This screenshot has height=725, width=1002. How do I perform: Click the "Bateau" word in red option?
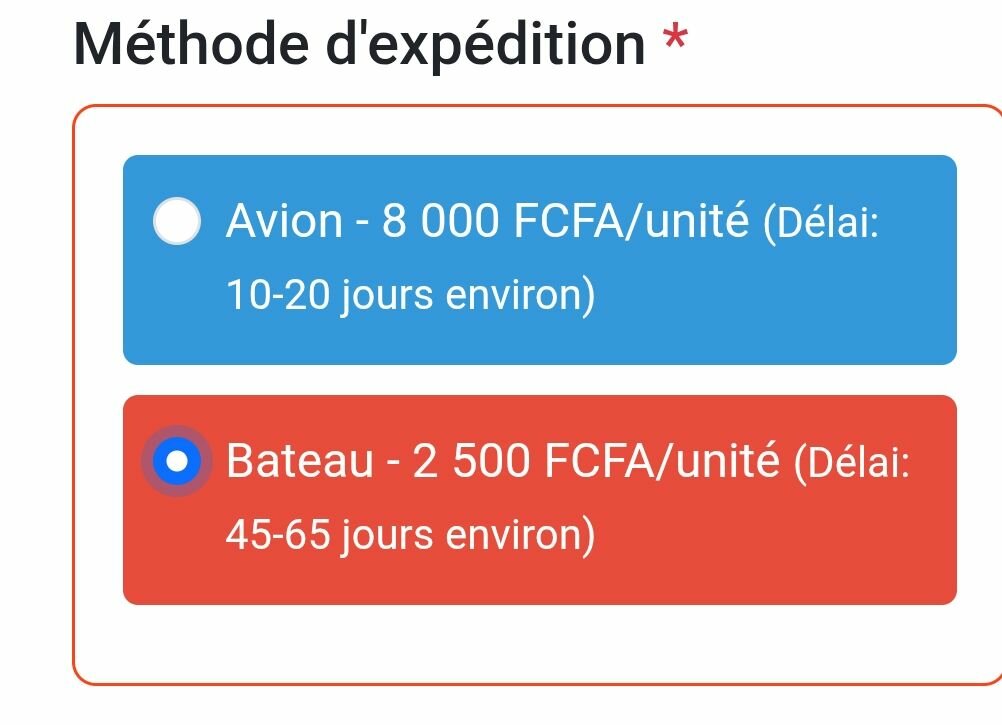tap(299, 461)
